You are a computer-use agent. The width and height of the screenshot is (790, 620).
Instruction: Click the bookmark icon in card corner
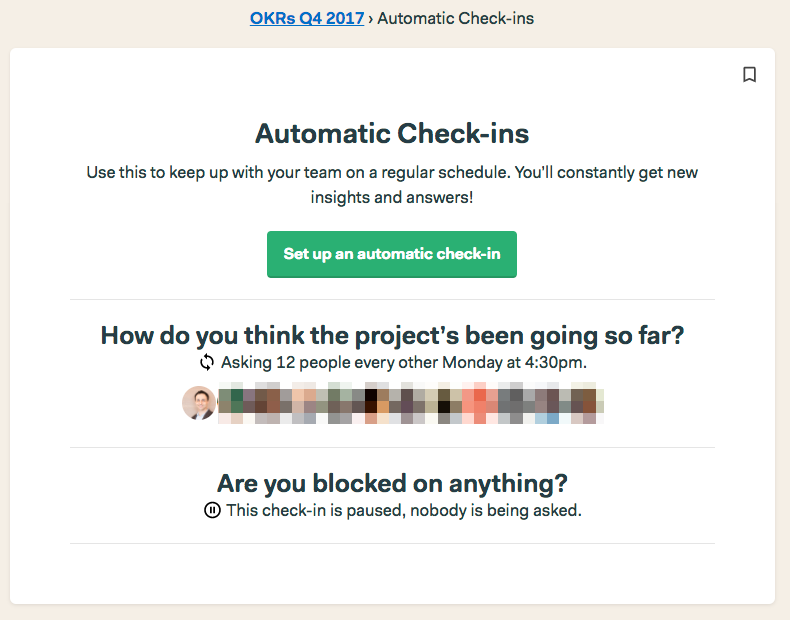coord(749,75)
